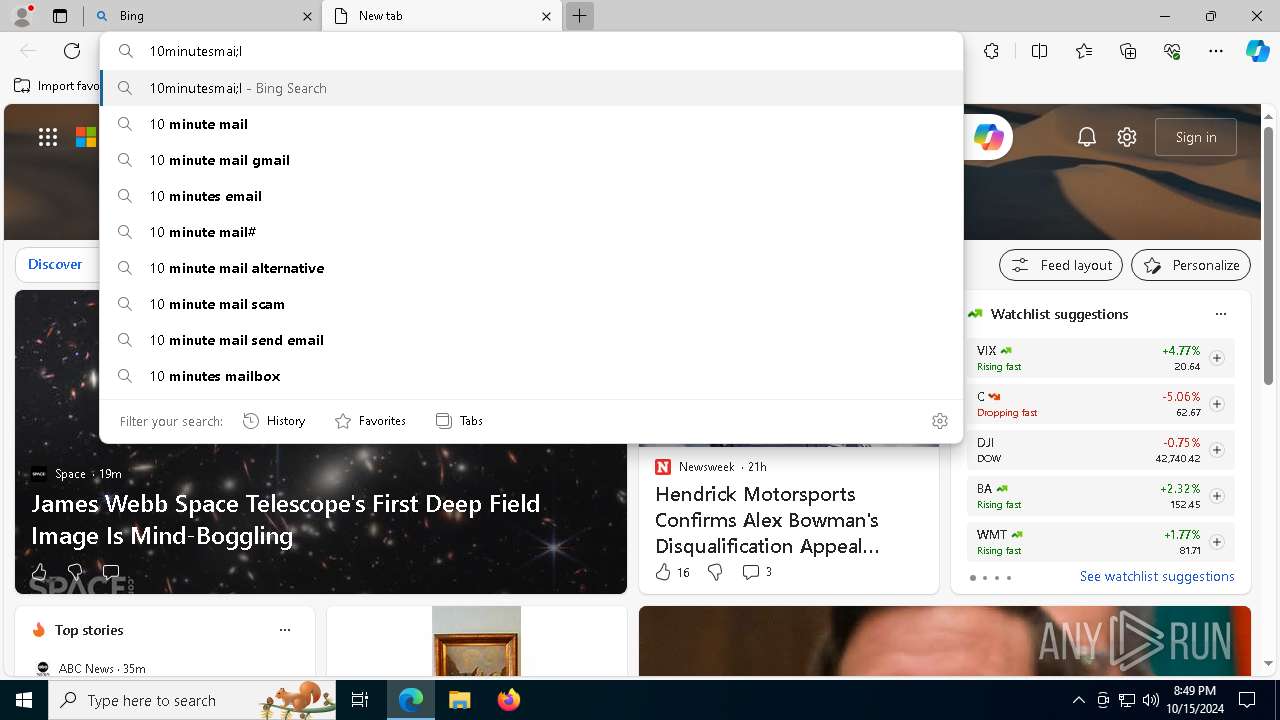Image resolution: width=1280 pixels, height=720 pixels.
Task: Open the Extensions puzzle icon
Action: [991, 51]
